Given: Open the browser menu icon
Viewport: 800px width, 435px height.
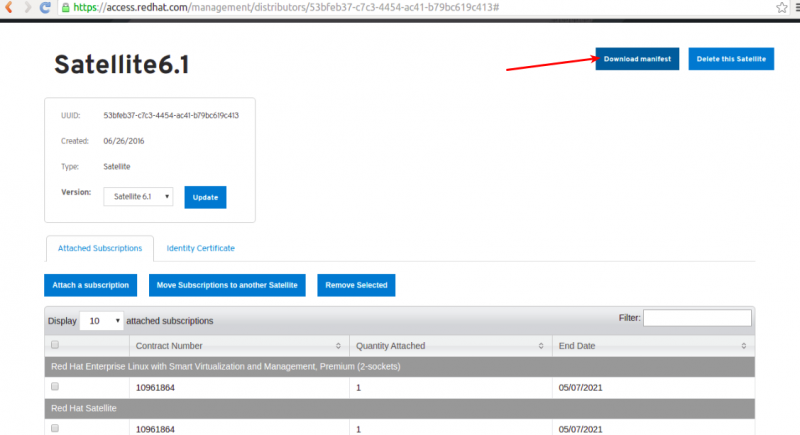Looking at the screenshot, I should coord(797,7).
